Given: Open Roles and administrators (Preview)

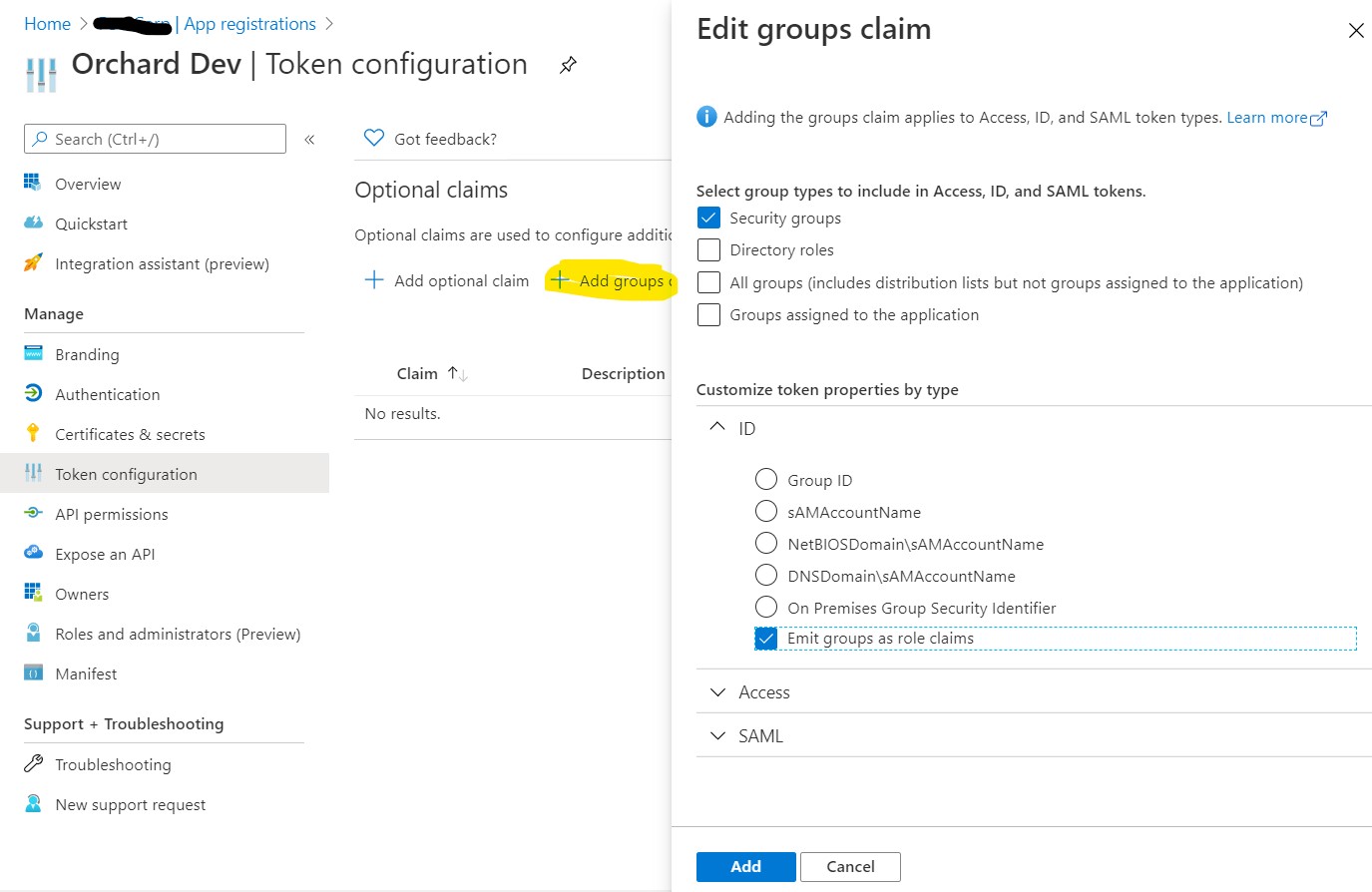Looking at the screenshot, I should pyautogui.click(x=178, y=634).
